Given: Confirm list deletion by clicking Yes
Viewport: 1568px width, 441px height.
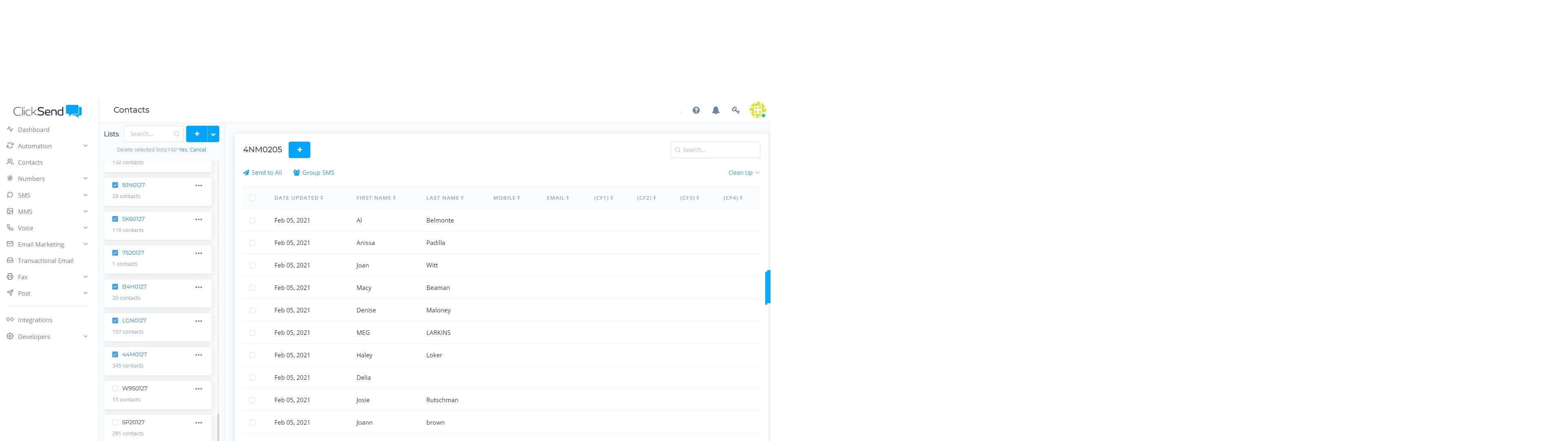Looking at the screenshot, I should click(183, 150).
